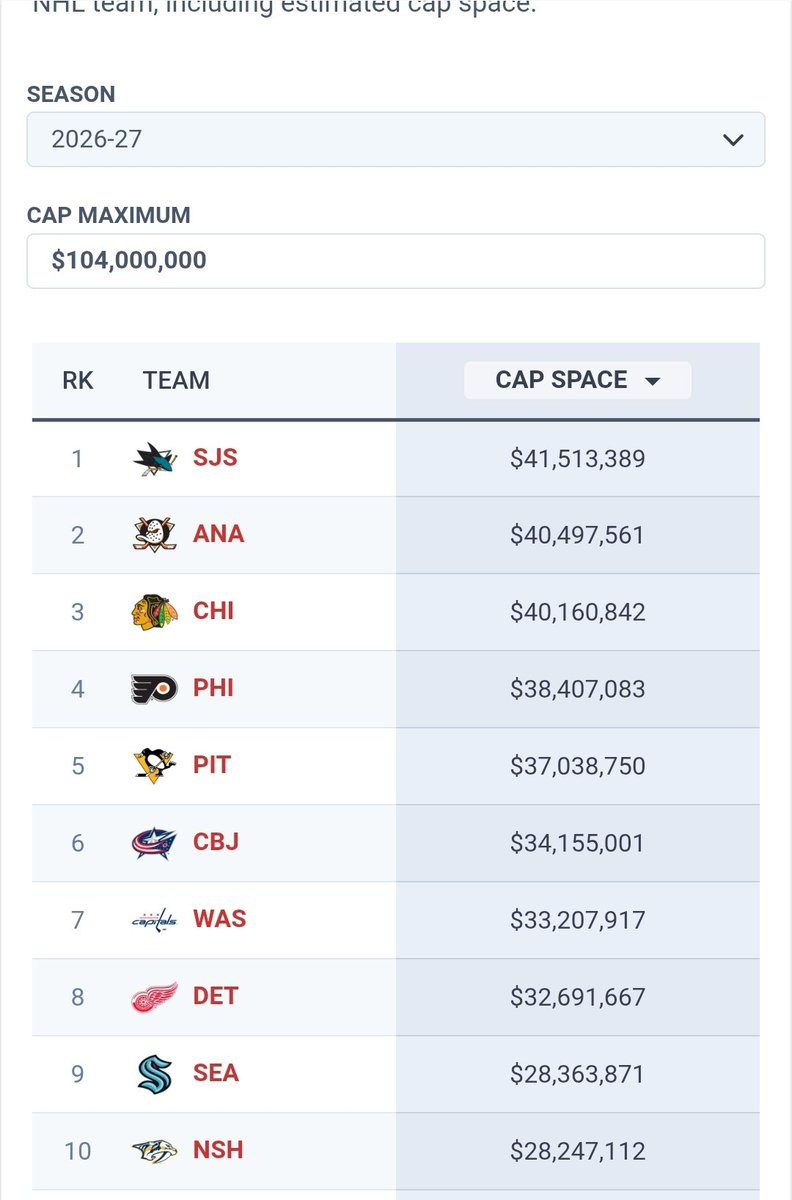Open the DET team link
The width and height of the screenshot is (792, 1200).
pos(215,996)
